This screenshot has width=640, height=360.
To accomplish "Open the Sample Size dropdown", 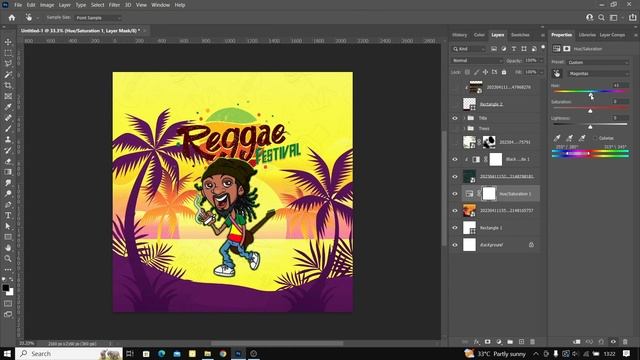I will (98, 18).
